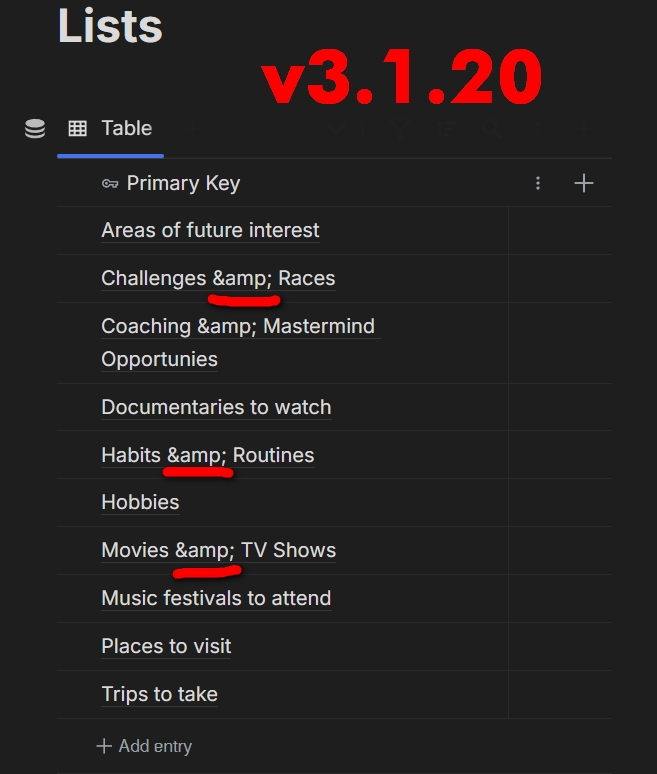Viewport: 657px width, 774px height.
Task: Open the Hobbies entry
Action: [140, 502]
